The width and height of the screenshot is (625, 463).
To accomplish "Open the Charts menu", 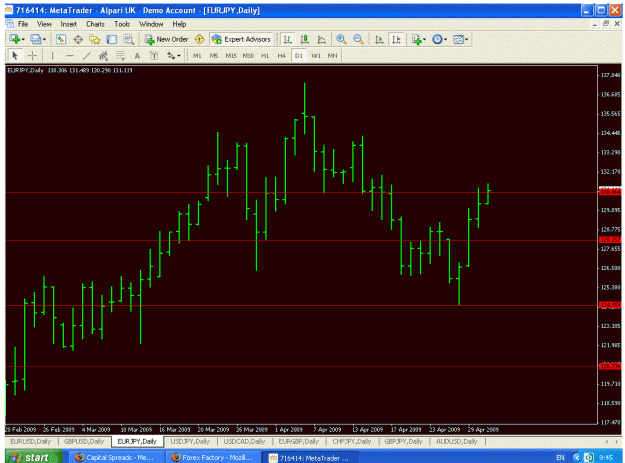I will [x=95, y=24].
